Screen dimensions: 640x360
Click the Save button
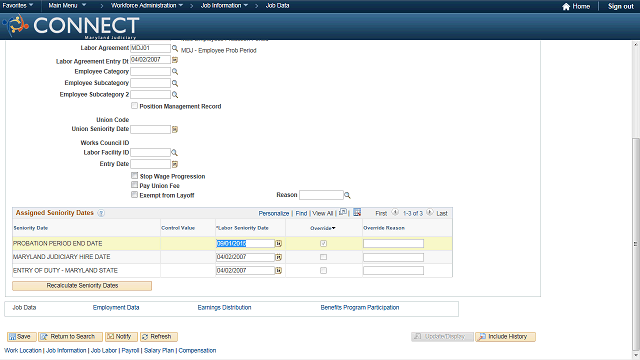[x=21, y=337]
